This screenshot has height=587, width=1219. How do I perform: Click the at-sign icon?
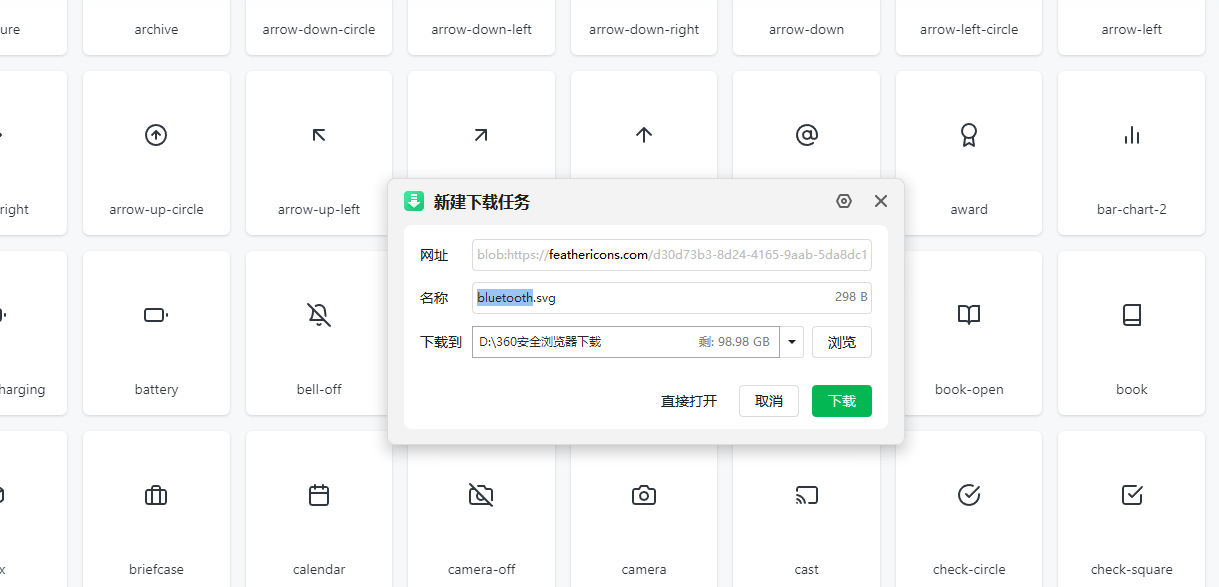(806, 135)
